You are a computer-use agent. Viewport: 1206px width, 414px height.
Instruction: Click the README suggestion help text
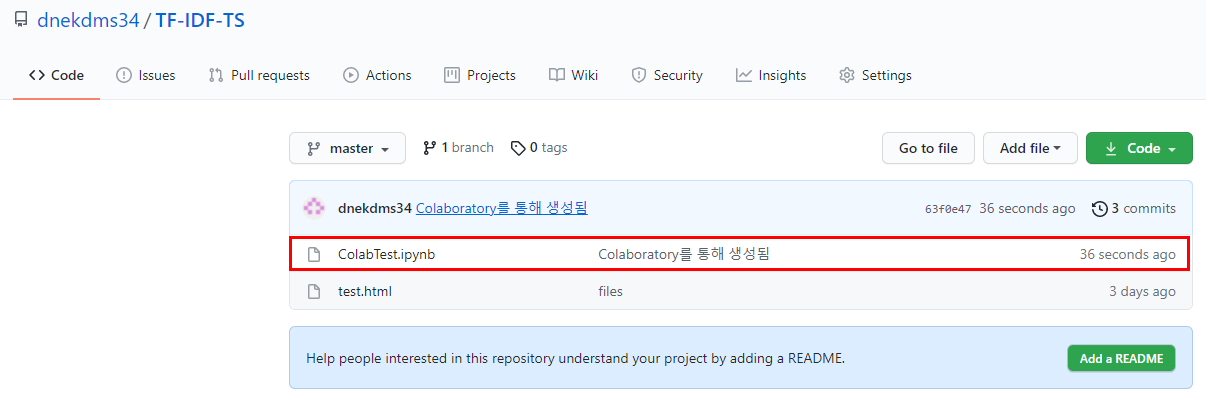tap(576, 357)
